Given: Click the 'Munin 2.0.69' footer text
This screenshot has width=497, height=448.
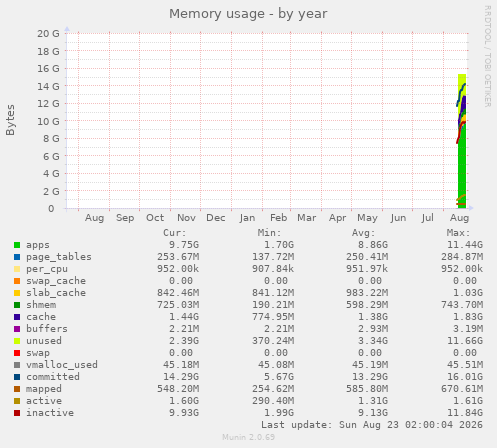Looking at the screenshot, I should click(249, 437).
